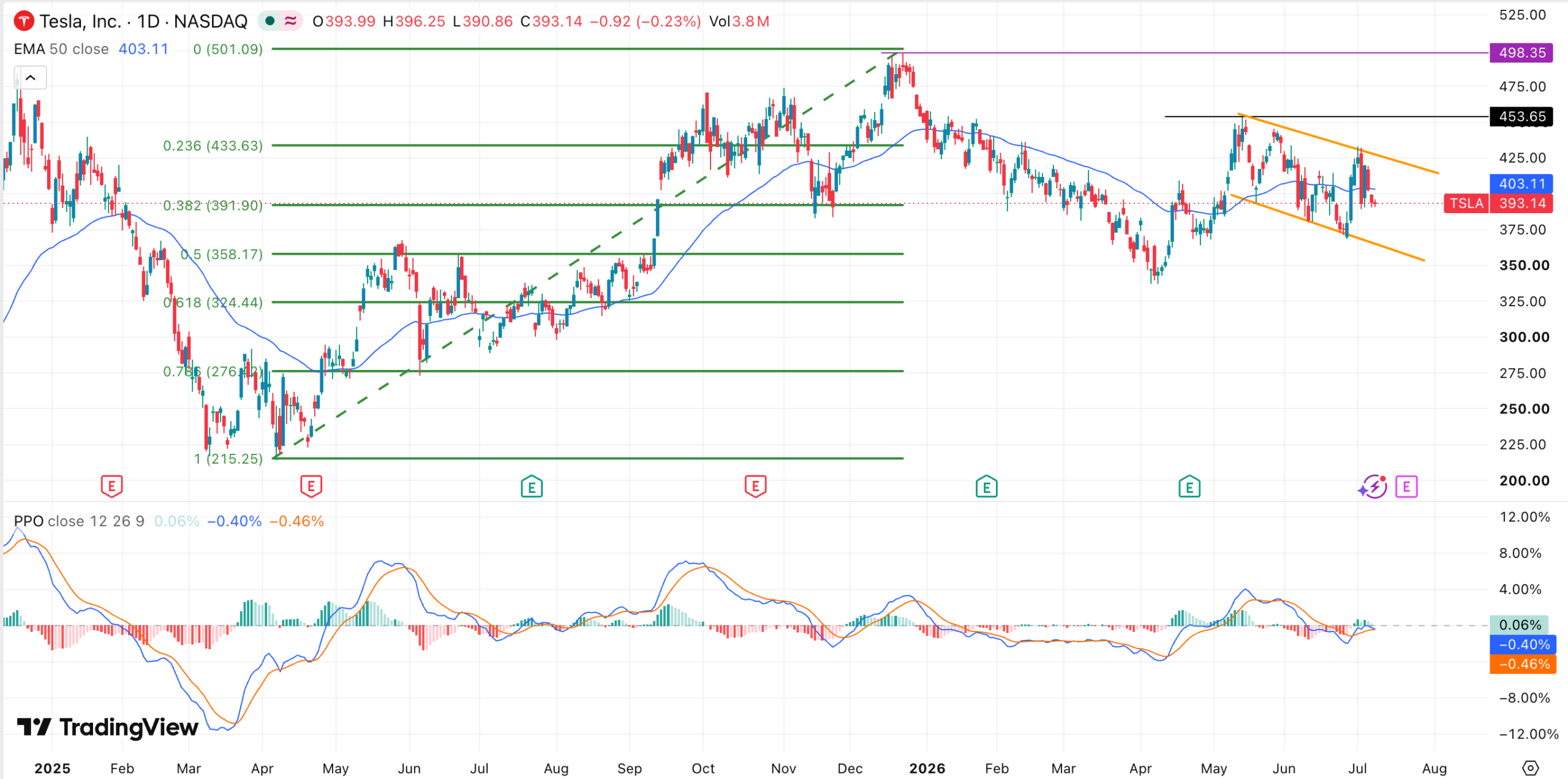
Task: Select the EMA 50 close indicator label
Action: pyautogui.click(x=61, y=49)
